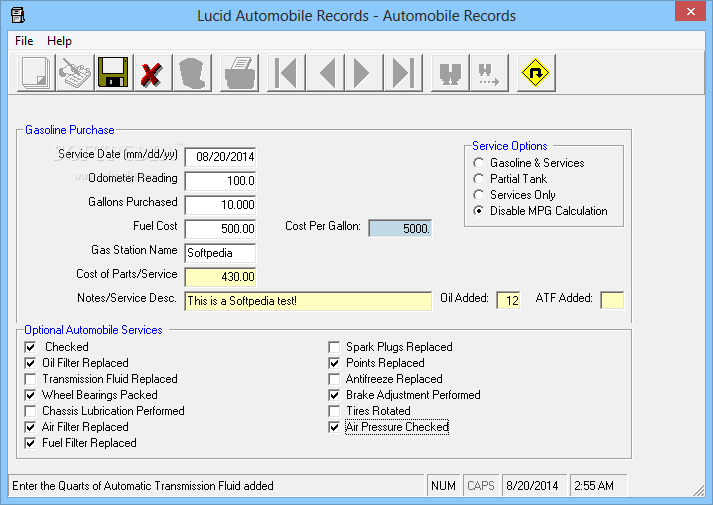The width and height of the screenshot is (713, 505).
Task: Click the status bar hint message text
Action: click(143, 486)
